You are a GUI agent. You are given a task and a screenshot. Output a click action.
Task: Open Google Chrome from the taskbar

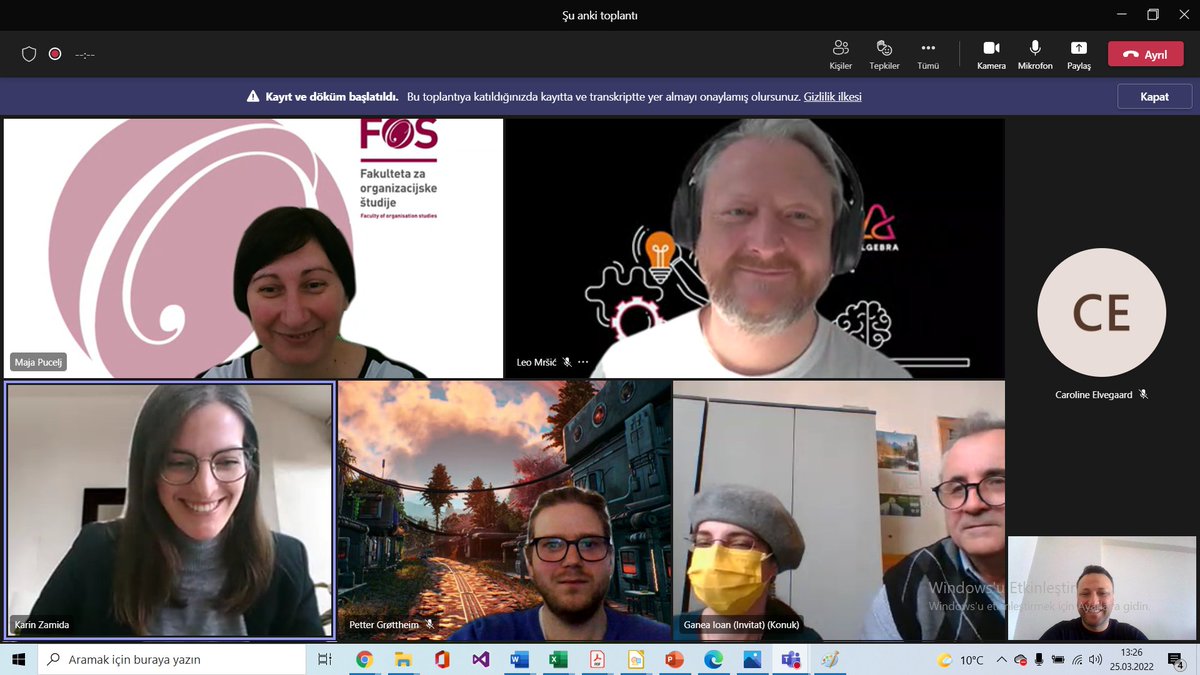(x=364, y=660)
